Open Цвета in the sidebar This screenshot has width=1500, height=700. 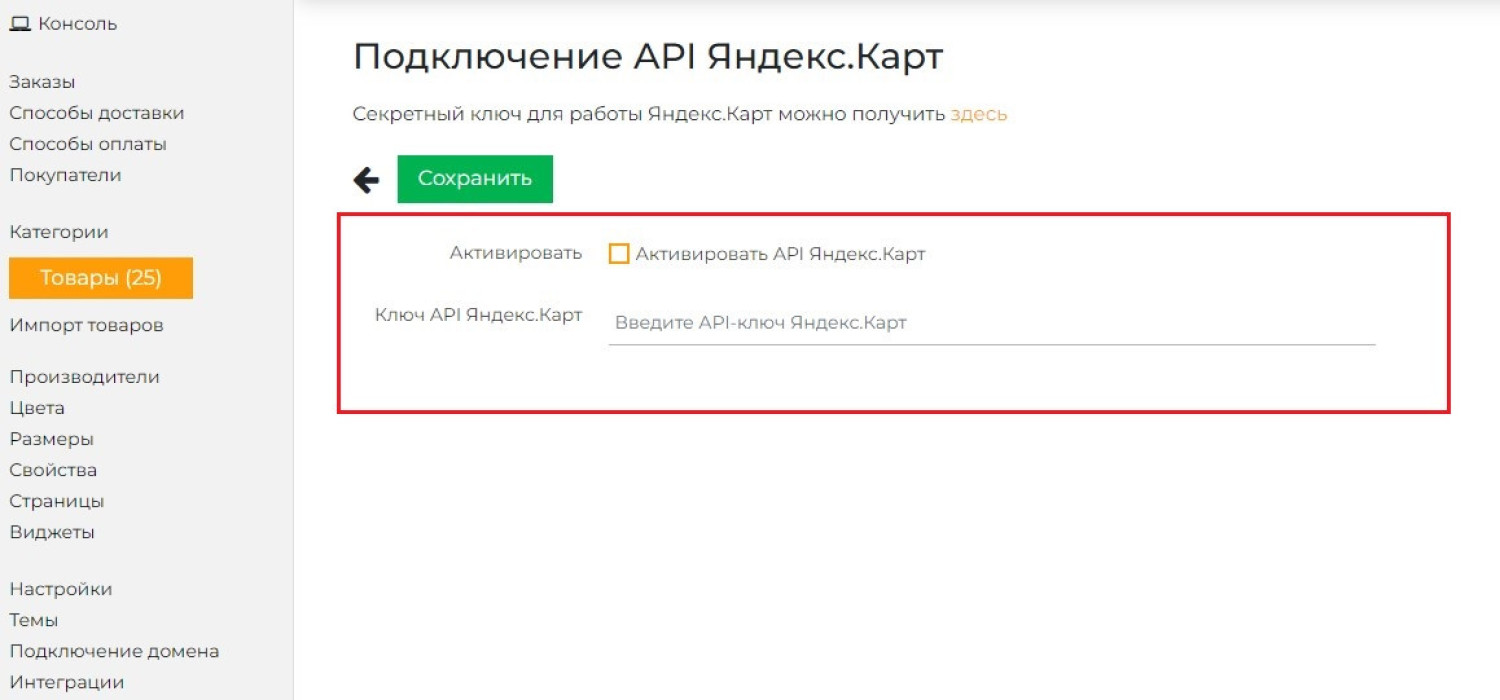click(x=37, y=408)
